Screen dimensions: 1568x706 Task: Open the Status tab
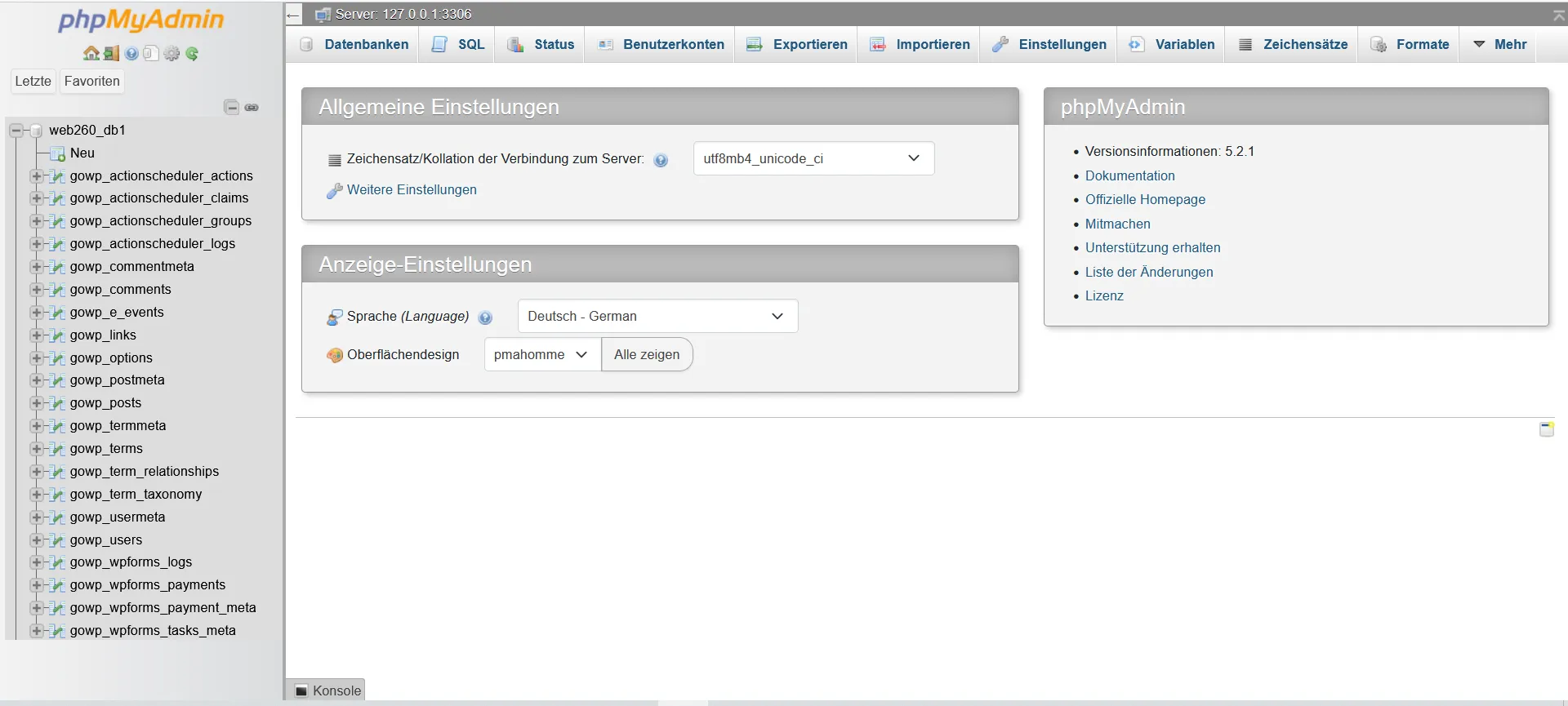tap(541, 45)
